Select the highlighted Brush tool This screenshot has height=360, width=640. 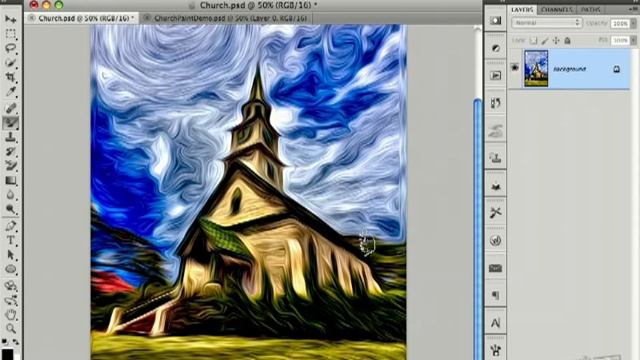[x=11, y=123]
